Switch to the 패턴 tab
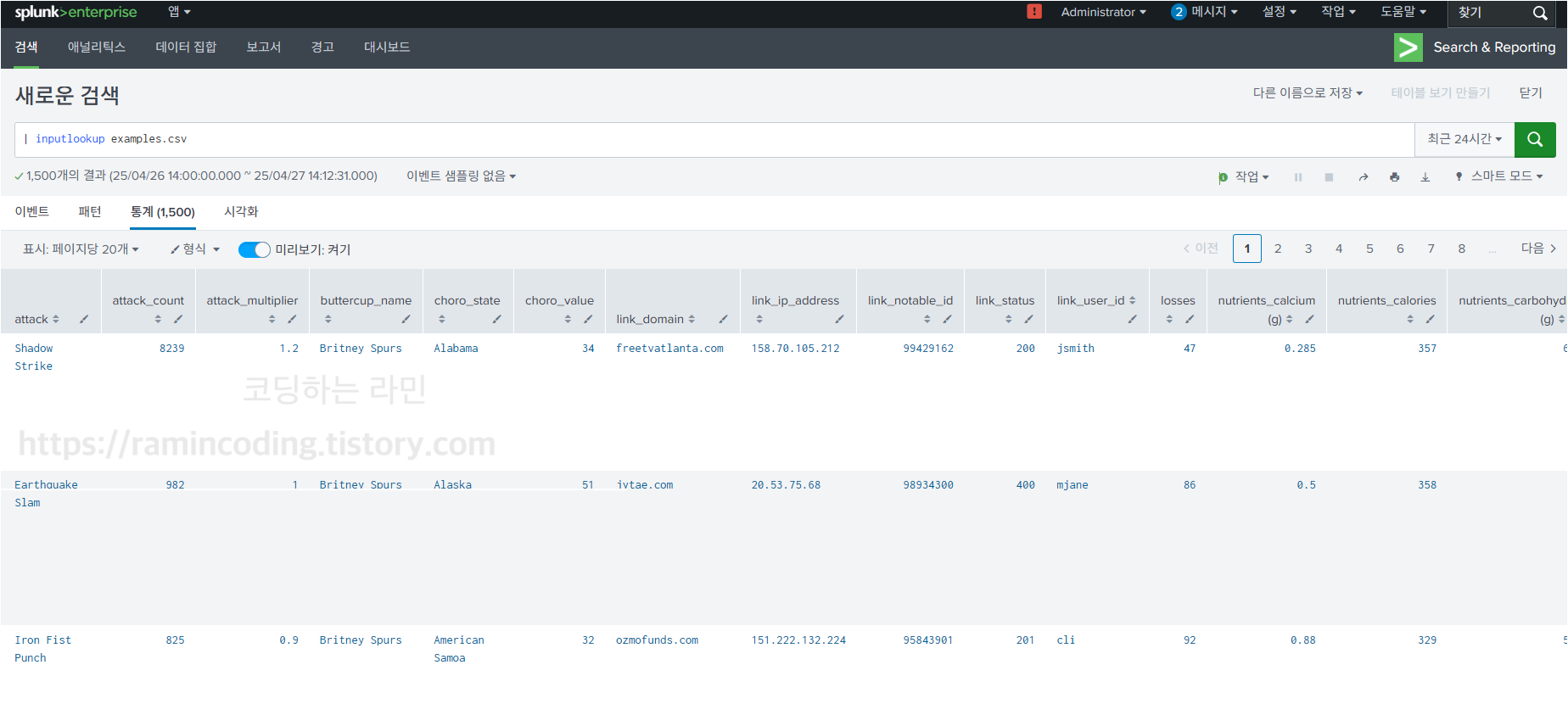This screenshot has width=1568, height=704. [90, 211]
